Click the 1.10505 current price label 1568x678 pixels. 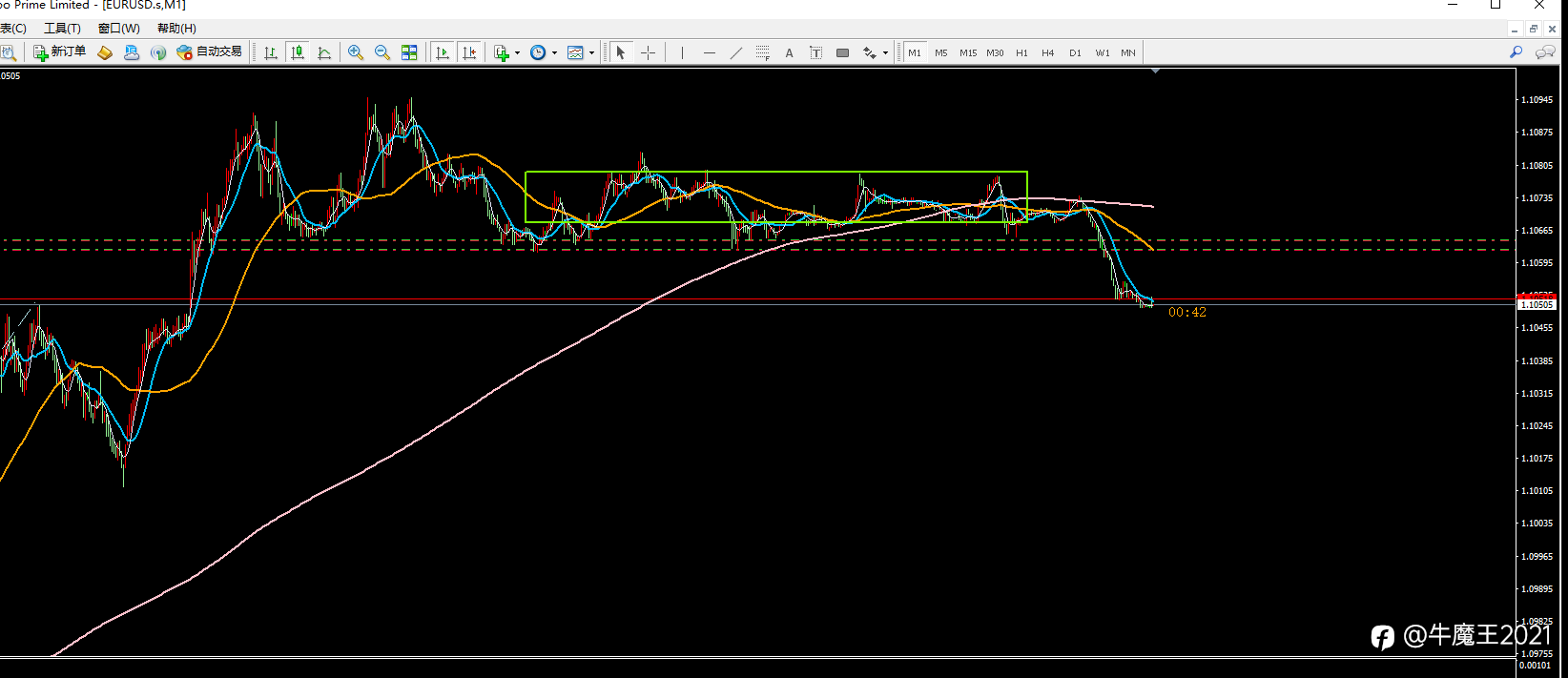[x=1536, y=305]
